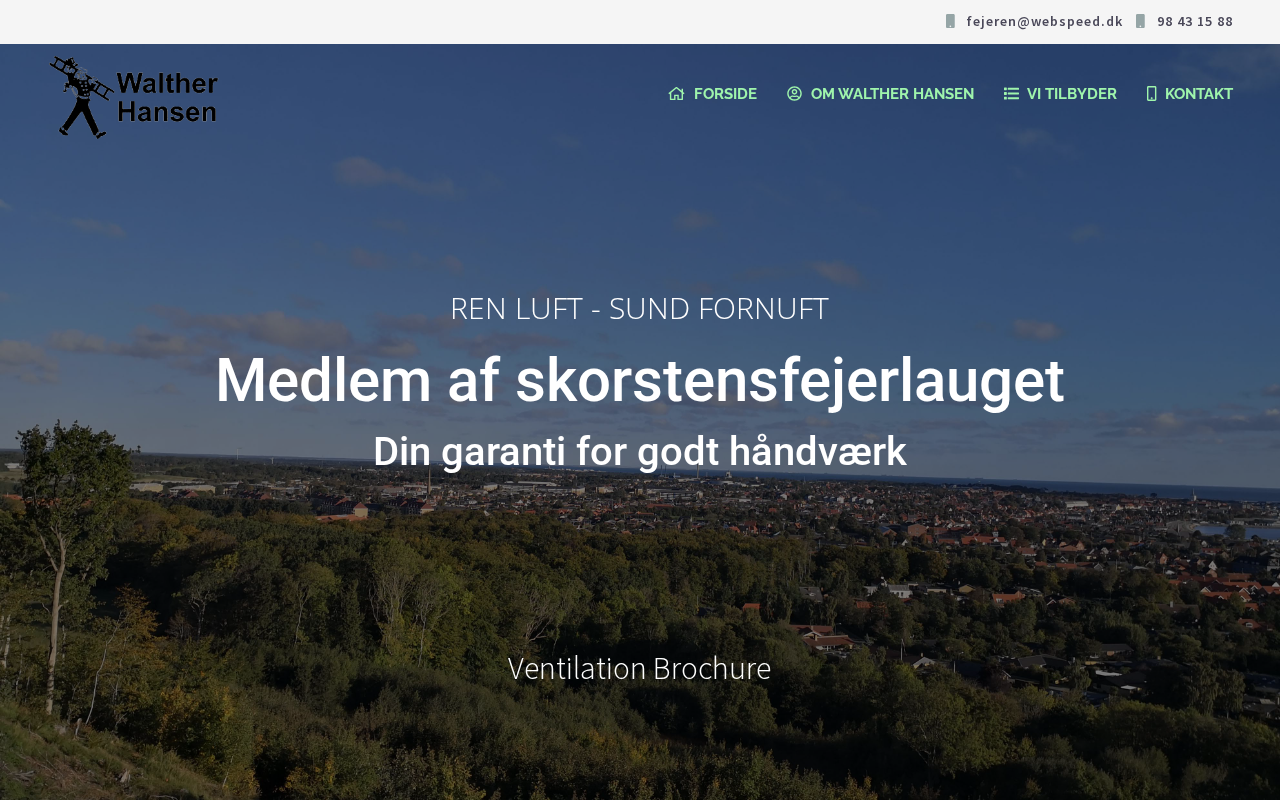
Task: Click the Walther Hansen logo text
Action: pyautogui.click(x=167, y=98)
